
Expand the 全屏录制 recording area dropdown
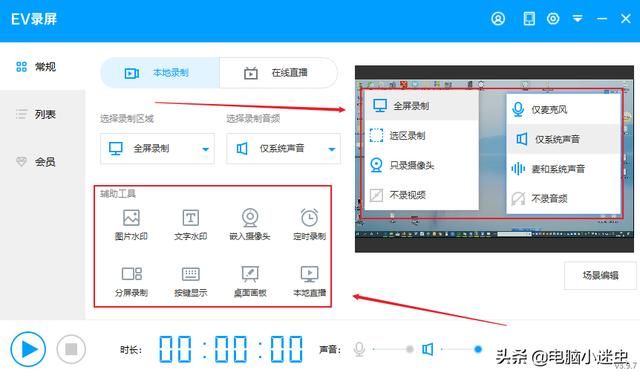pos(158,149)
